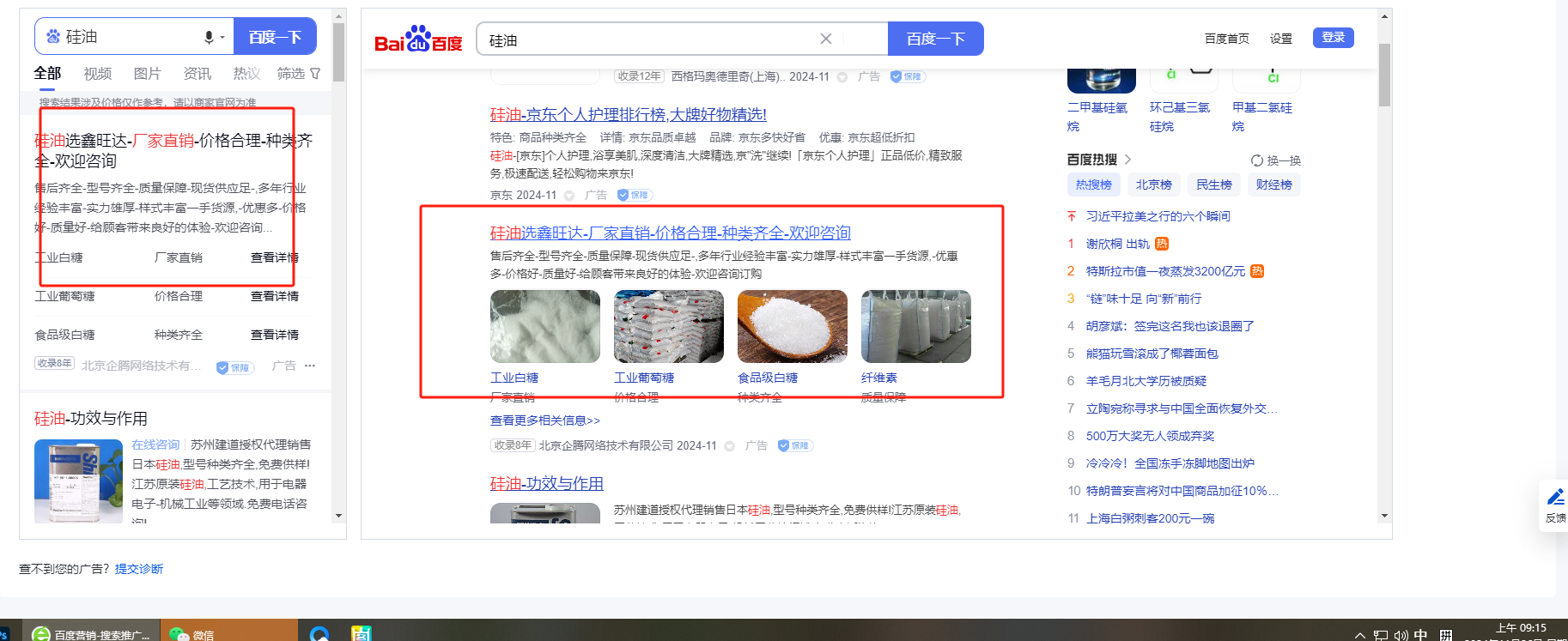1568x641 pixels.
Task: Click the 工业白糖 powder thumbnail
Action: pos(545,326)
